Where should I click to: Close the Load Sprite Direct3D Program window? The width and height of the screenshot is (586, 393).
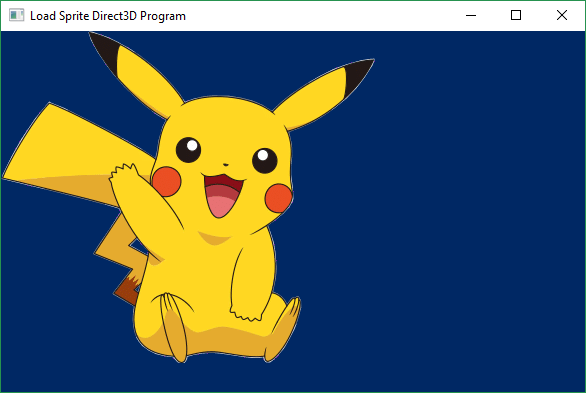click(562, 15)
